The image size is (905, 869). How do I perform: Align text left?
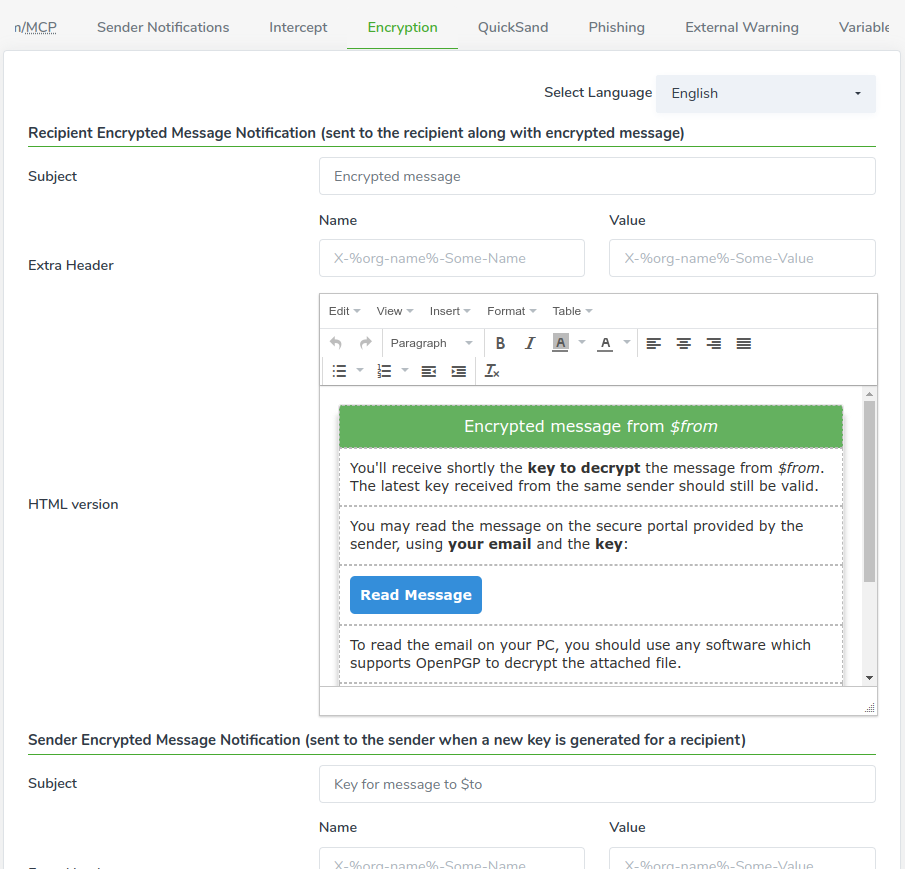click(653, 343)
